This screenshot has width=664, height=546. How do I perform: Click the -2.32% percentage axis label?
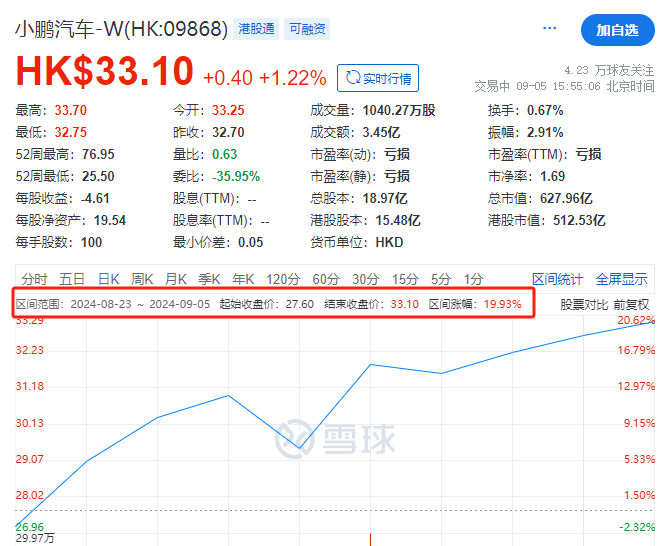tap(637, 527)
